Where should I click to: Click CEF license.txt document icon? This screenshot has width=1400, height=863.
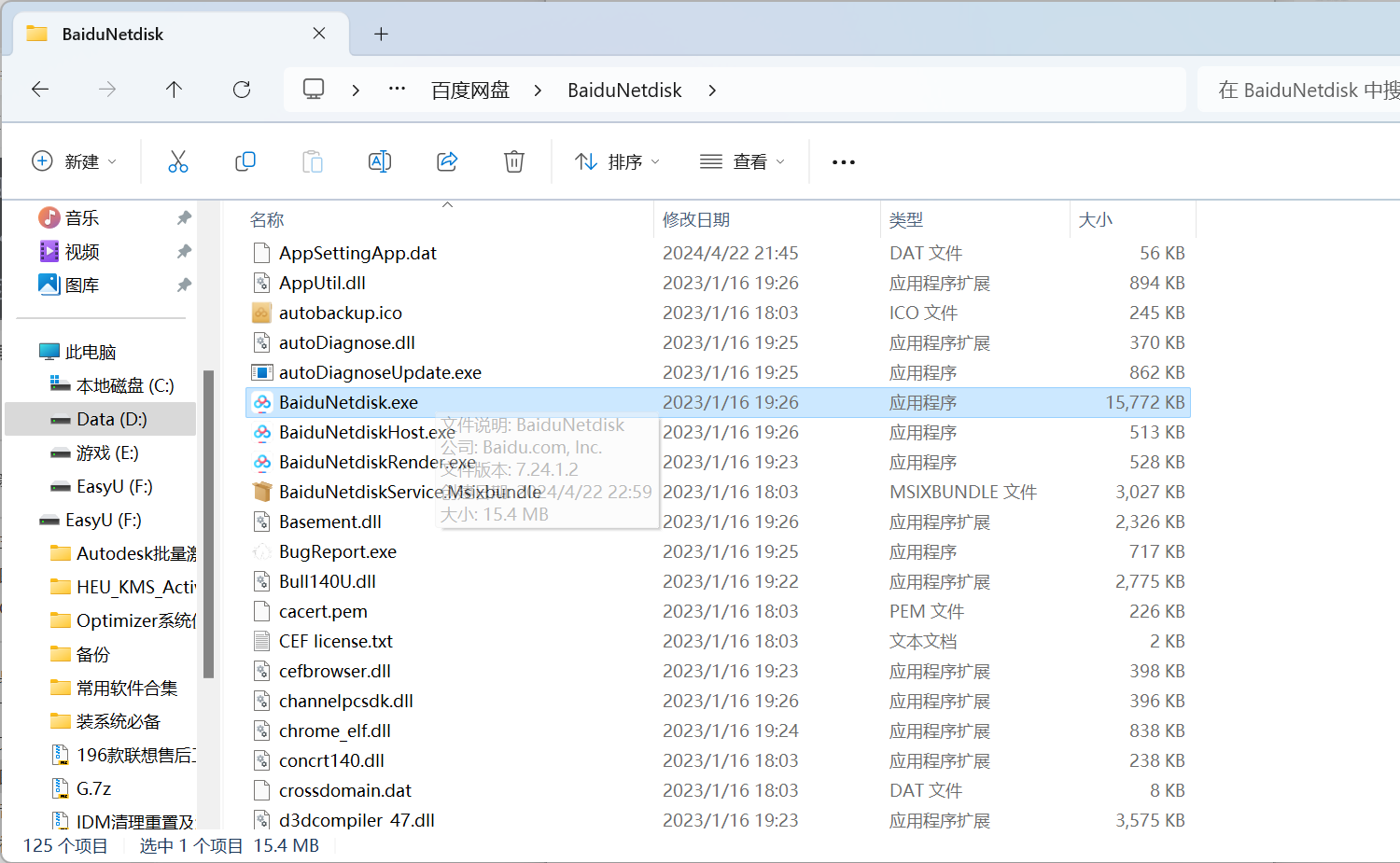[x=262, y=641]
